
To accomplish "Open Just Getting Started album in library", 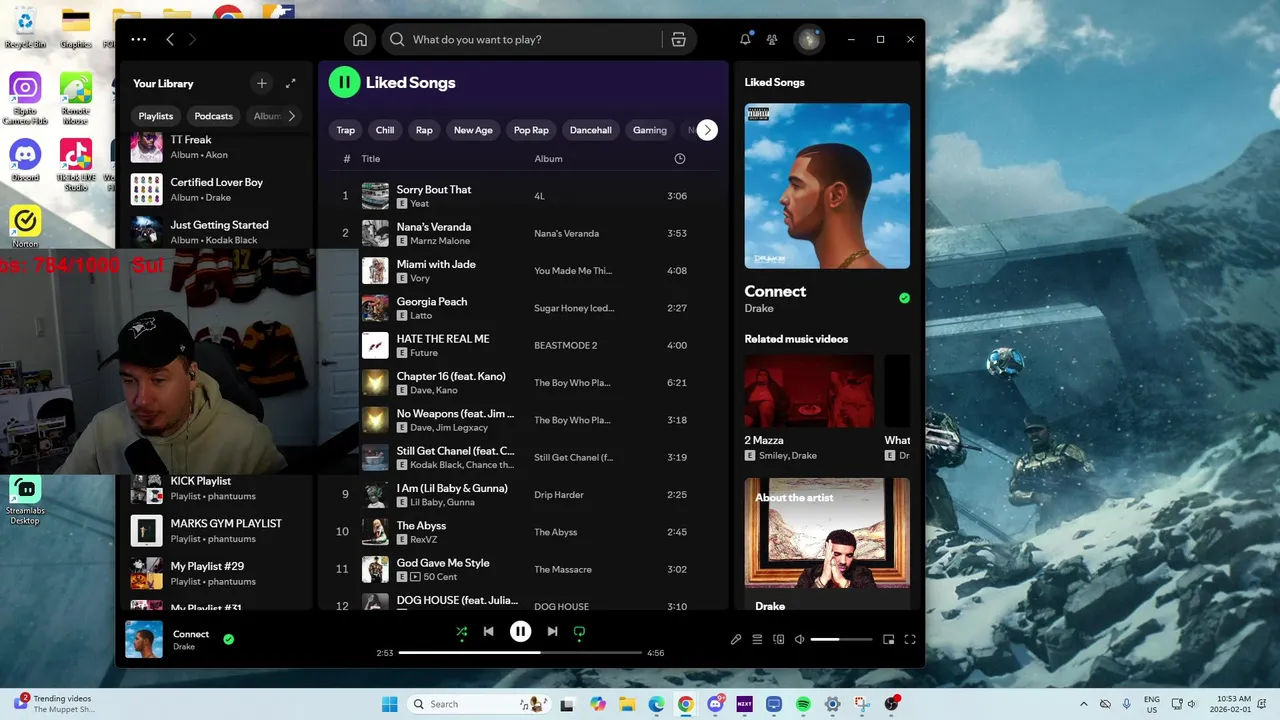I will tap(217, 231).
